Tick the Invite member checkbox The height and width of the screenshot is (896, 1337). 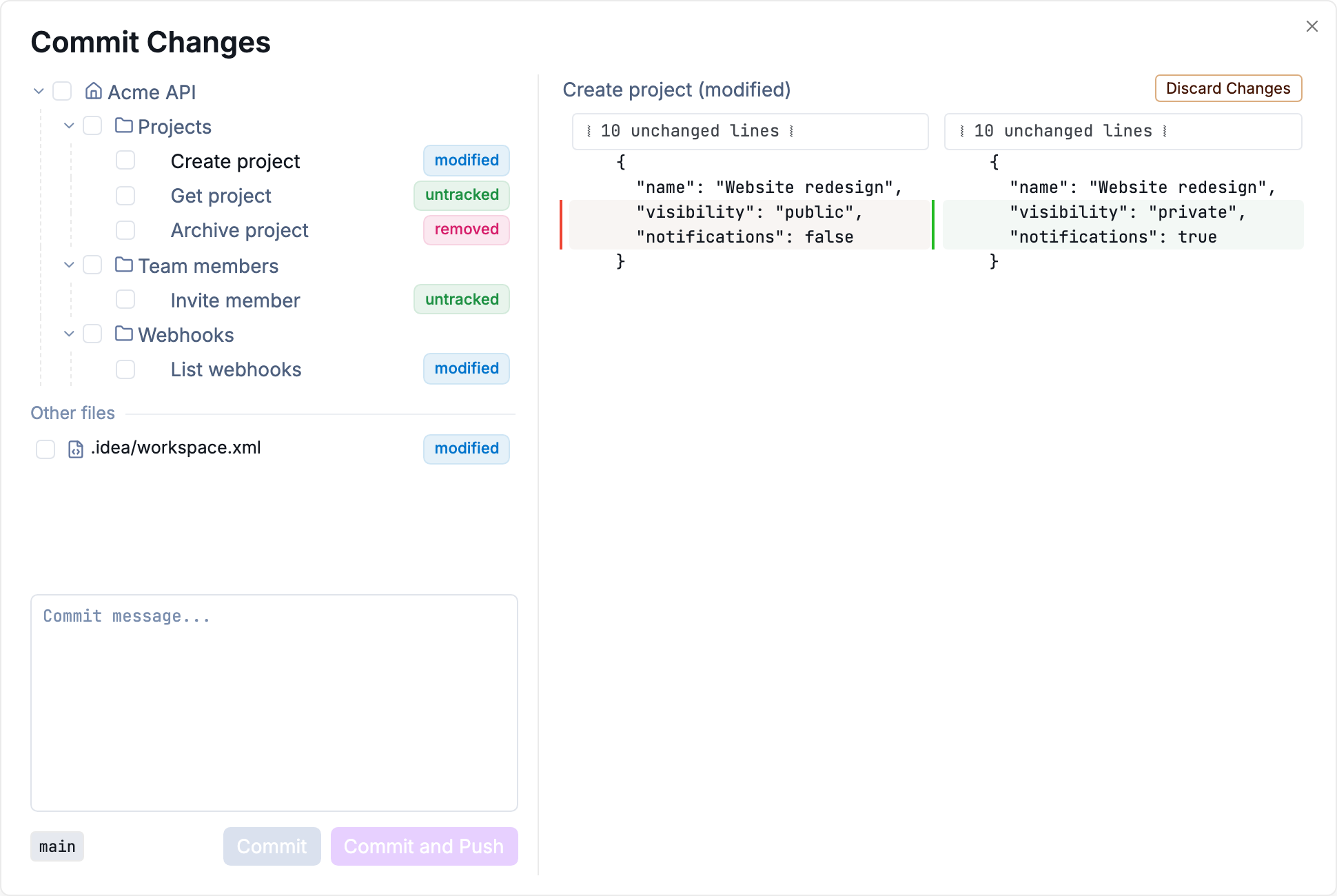click(x=125, y=299)
